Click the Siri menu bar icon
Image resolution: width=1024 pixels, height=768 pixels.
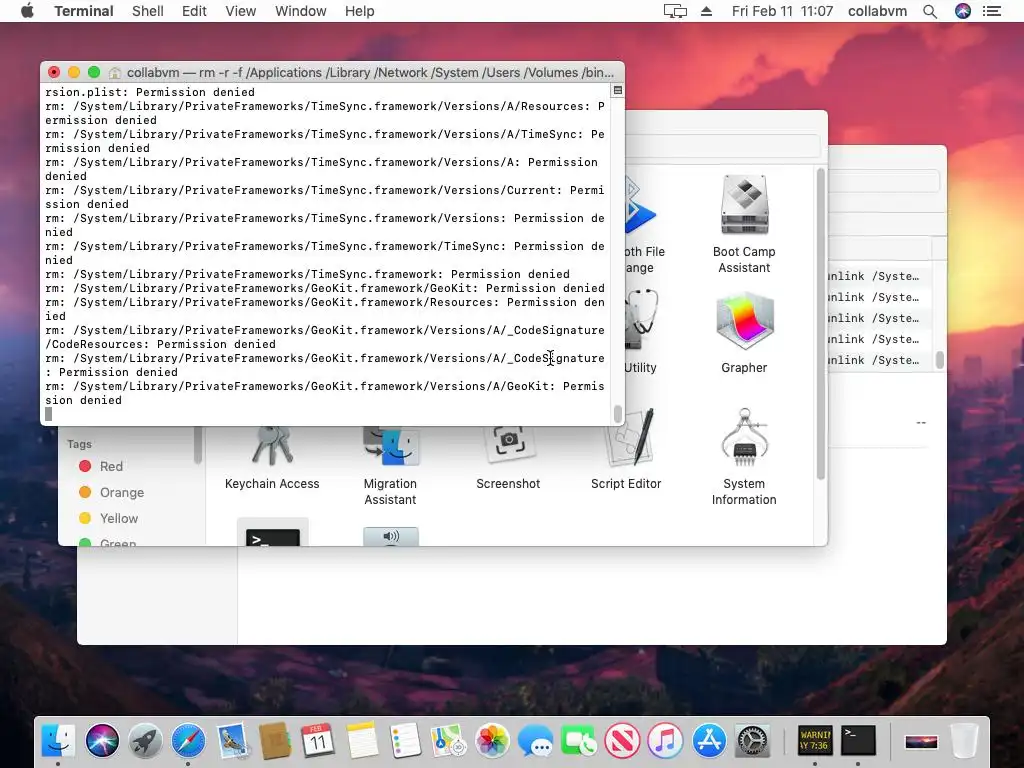(x=963, y=11)
